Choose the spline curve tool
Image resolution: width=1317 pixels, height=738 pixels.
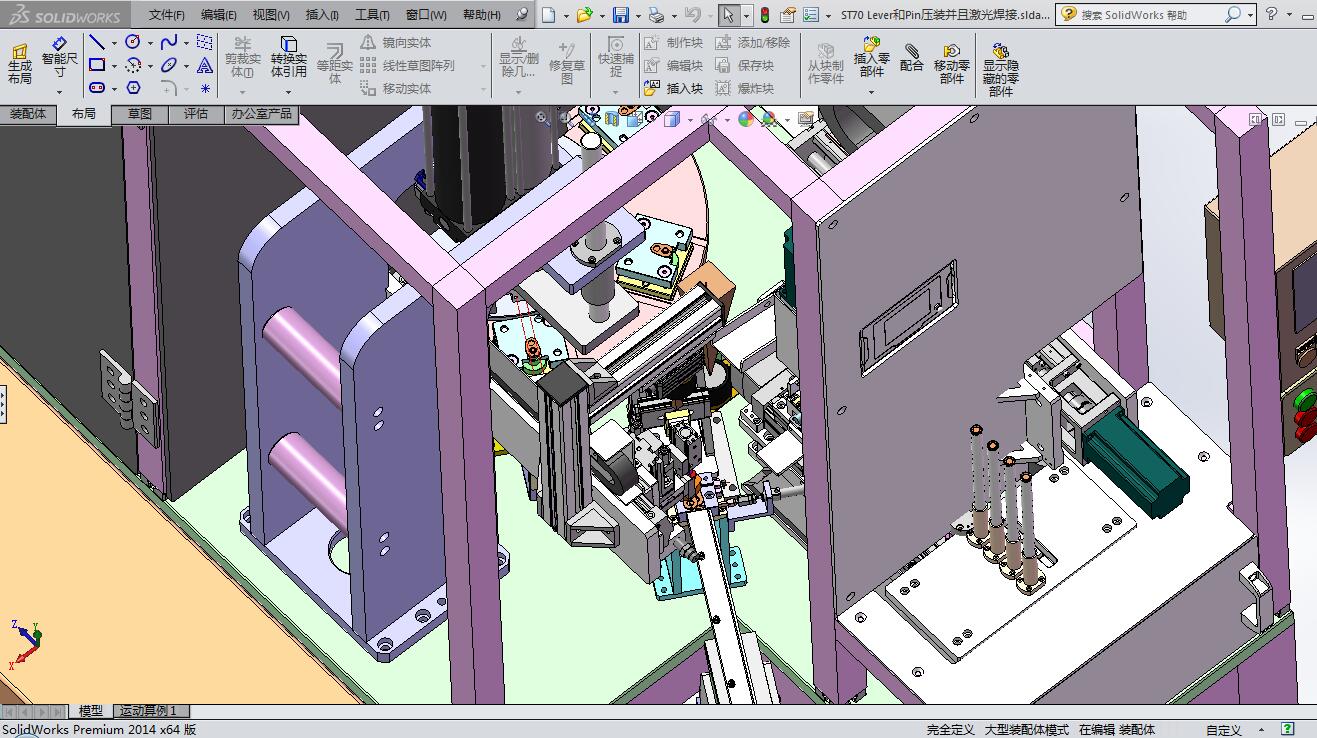[x=168, y=42]
